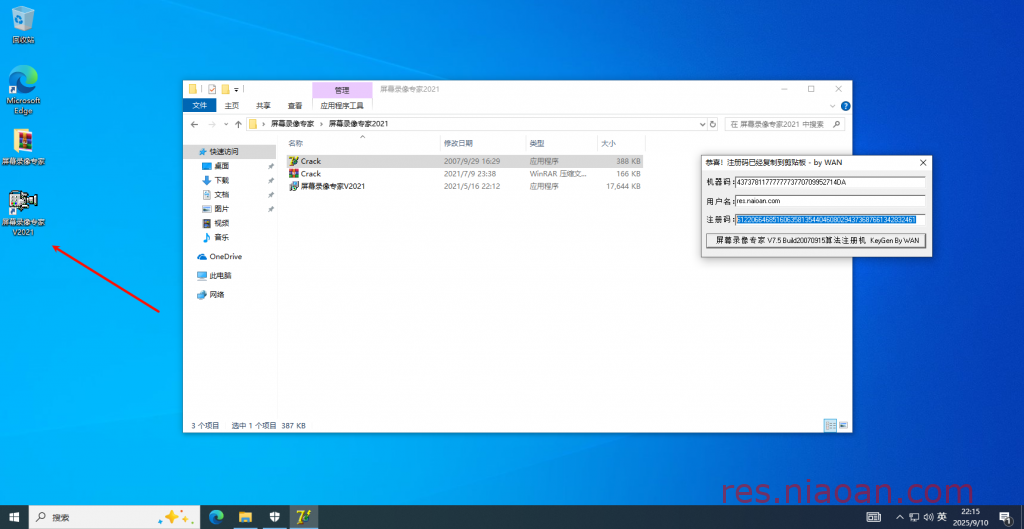1024x529 pixels.
Task: Show hidden tray icons chevron
Action: click(901, 517)
